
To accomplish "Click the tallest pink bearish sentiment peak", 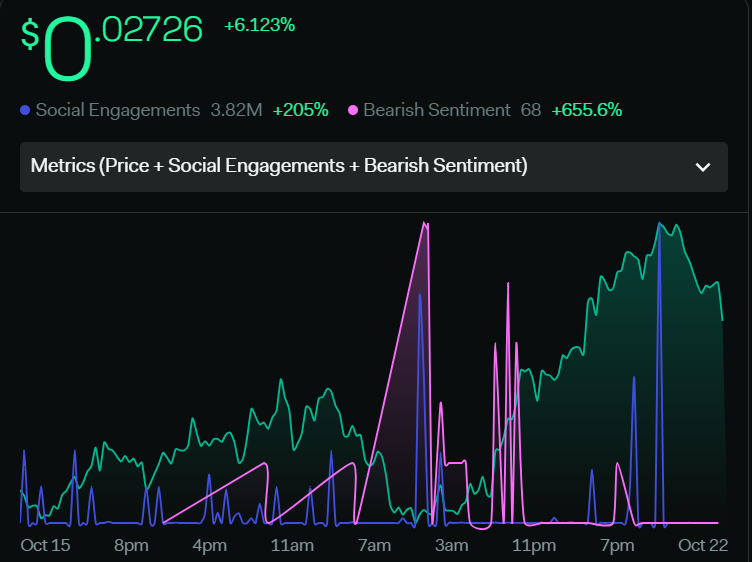I will (424, 223).
